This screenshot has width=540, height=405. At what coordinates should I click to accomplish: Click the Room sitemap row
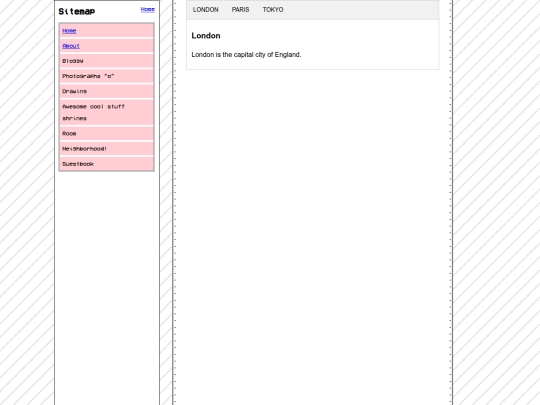click(106, 133)
